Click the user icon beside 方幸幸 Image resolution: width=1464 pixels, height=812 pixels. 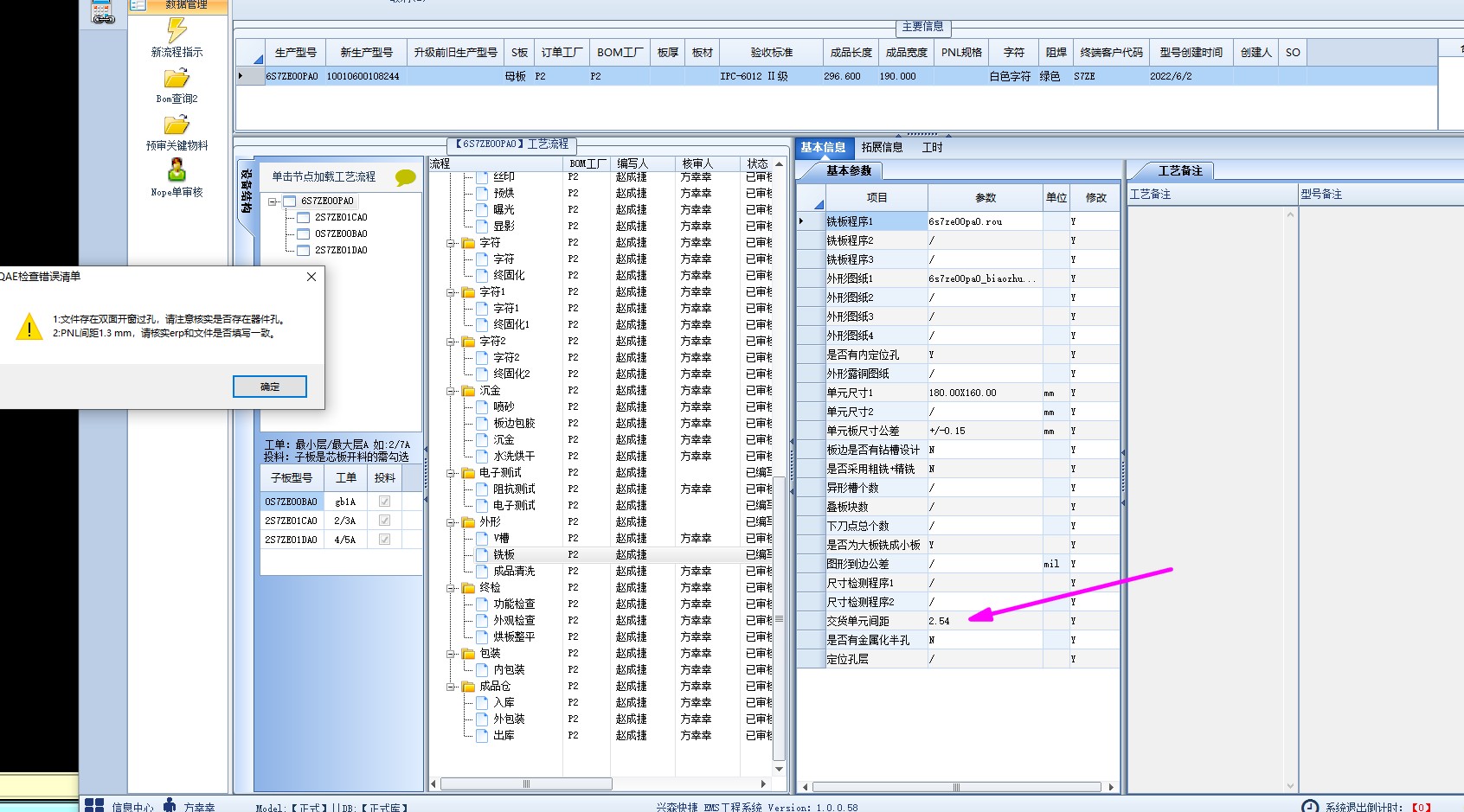pyautogui.click(x=170, y=805)
